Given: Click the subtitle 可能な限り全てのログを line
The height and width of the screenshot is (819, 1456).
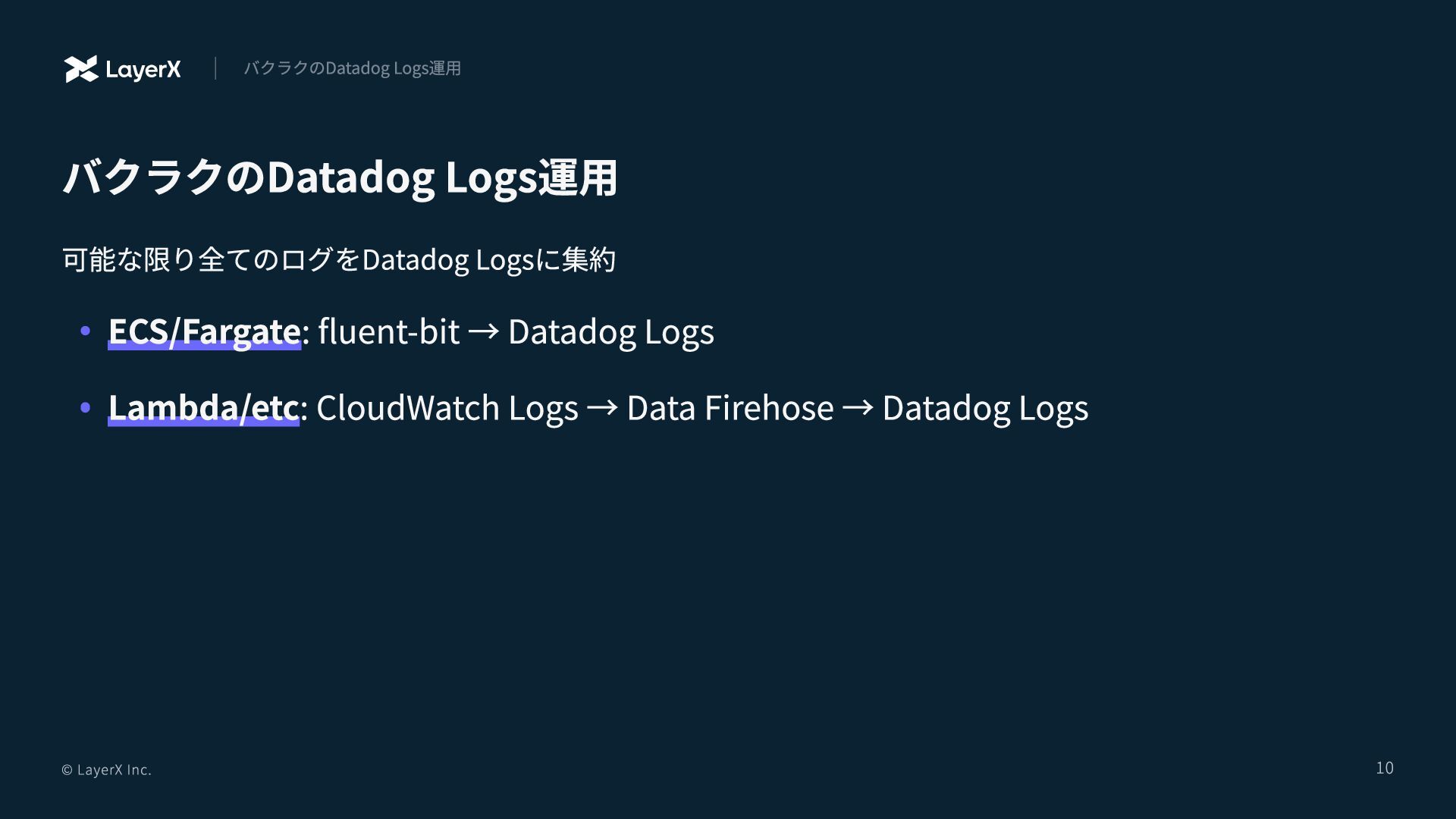Looking at the screenshot, I should coord(339,259).
